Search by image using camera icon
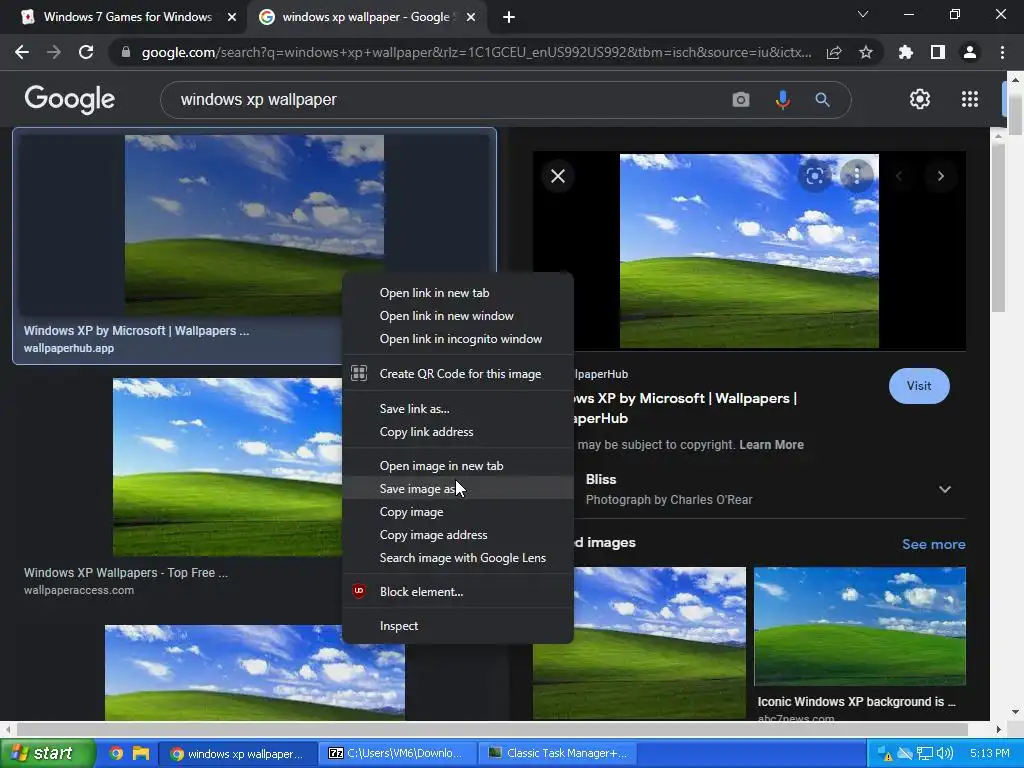The height and width of the screenshot is (768, 1024). point(741,100)
